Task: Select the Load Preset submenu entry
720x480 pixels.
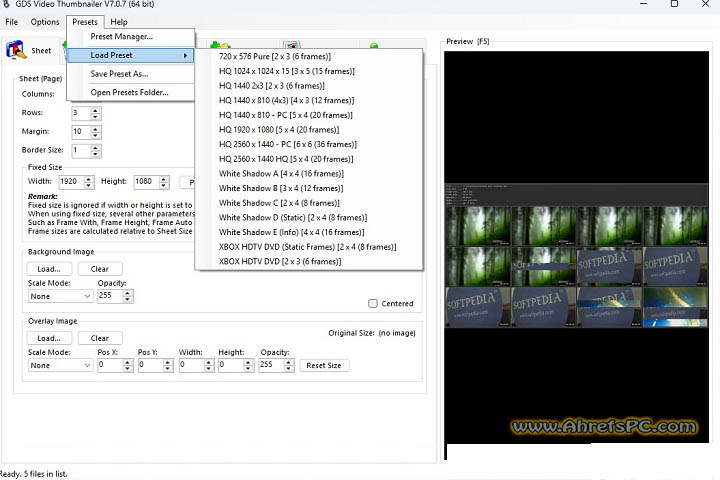Action: click(131, 55)
